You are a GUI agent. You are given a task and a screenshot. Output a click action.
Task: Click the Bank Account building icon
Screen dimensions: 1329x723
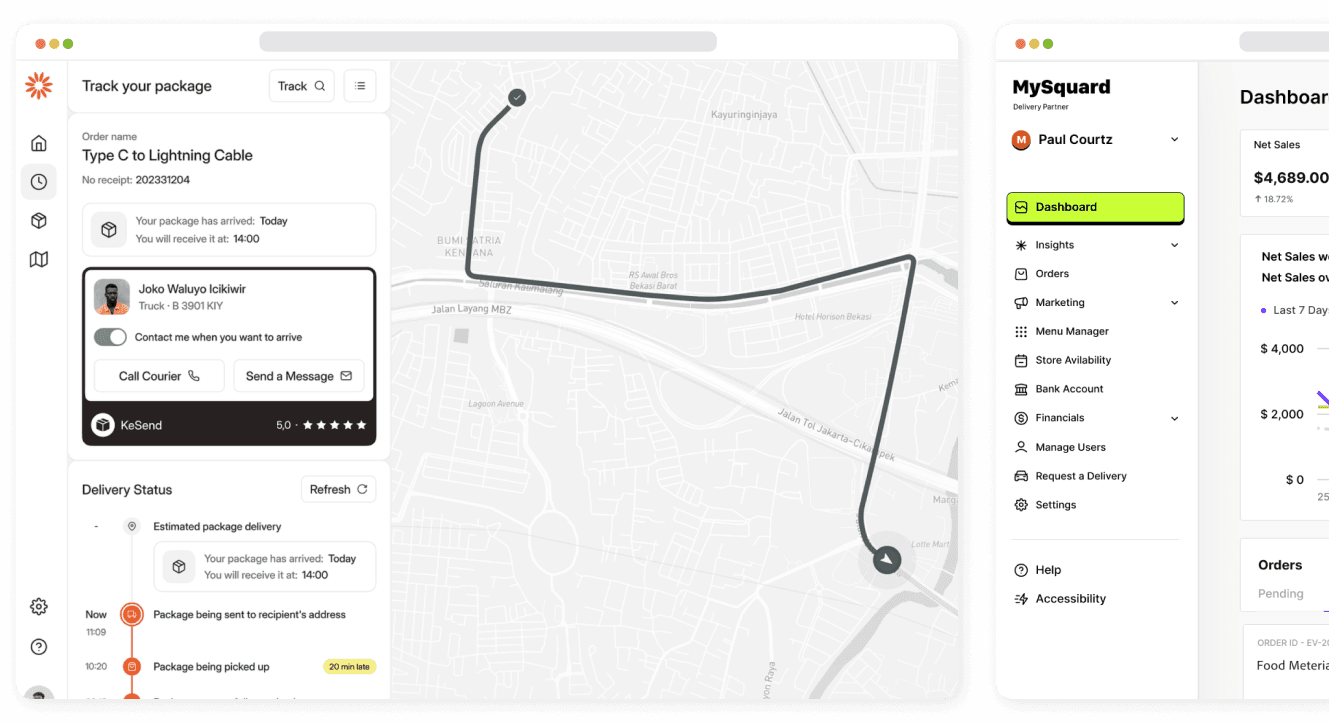[x=1021, y=389]
